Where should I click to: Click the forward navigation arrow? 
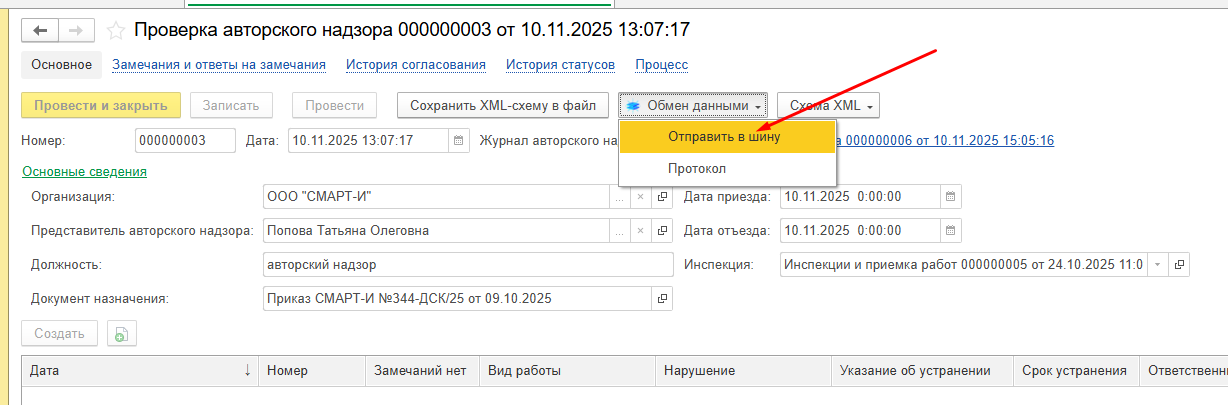pos(74,31)
